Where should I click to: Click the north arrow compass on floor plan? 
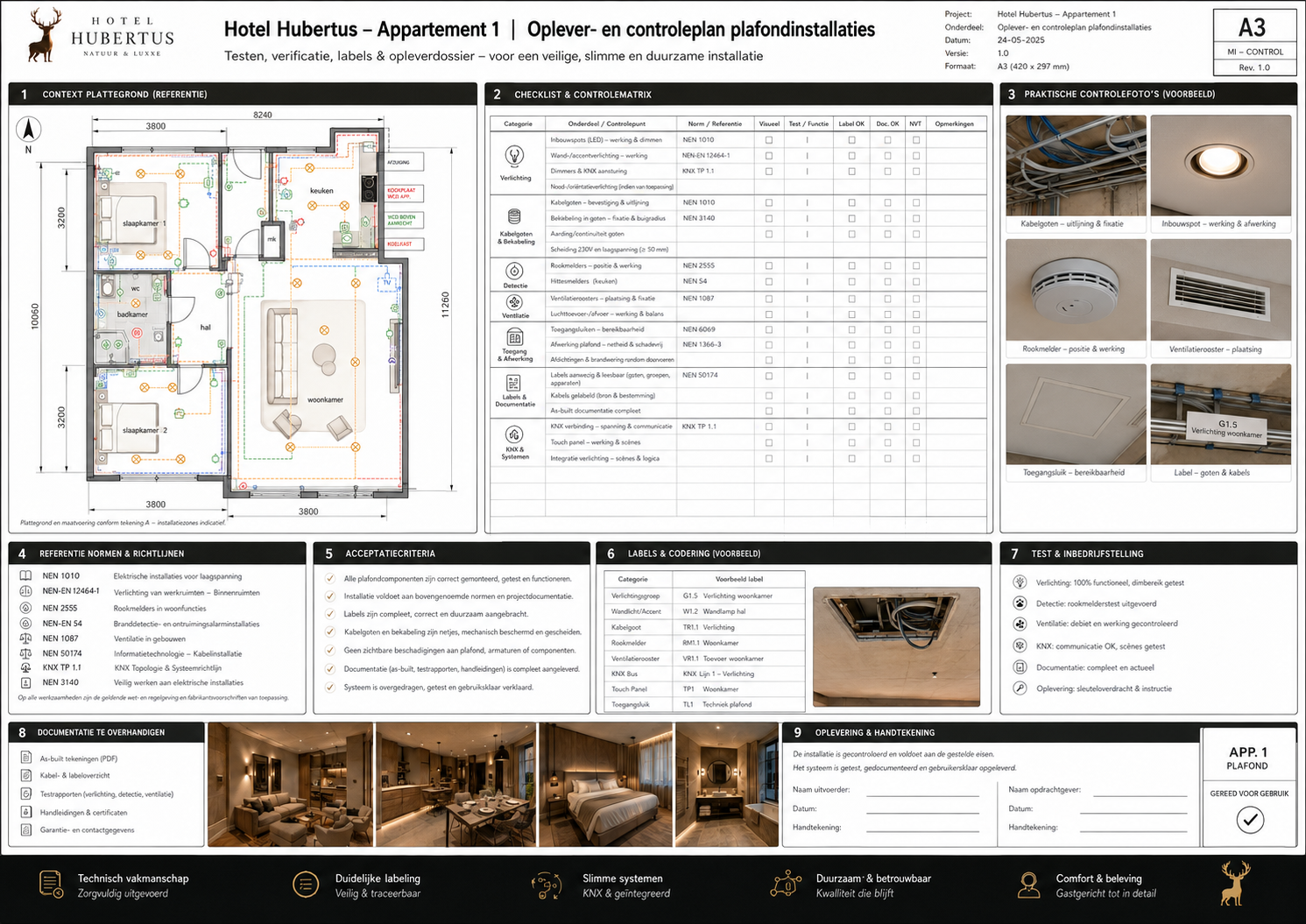coord(29,130)
